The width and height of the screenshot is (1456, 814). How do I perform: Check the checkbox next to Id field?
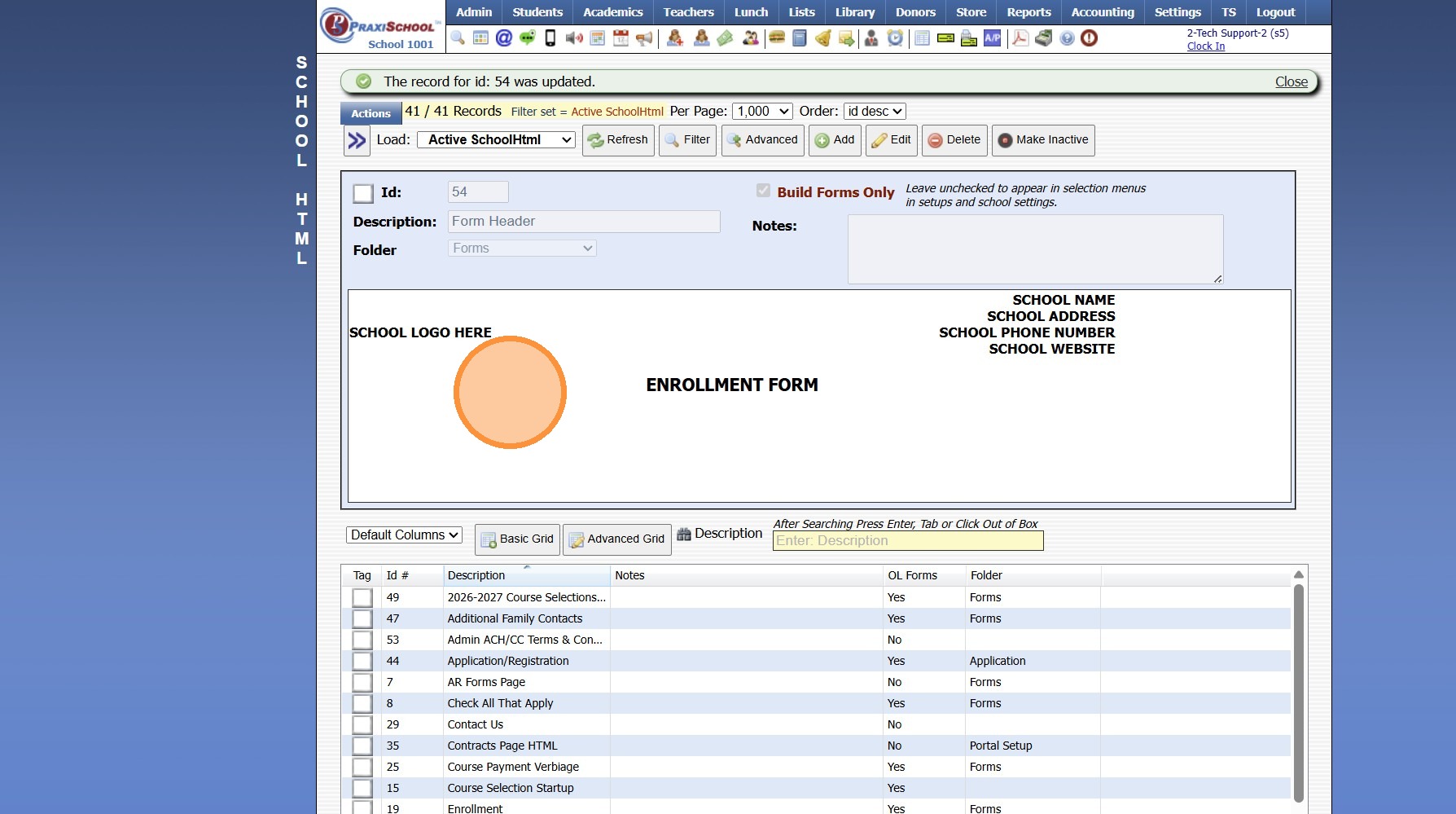pos(363,193)
